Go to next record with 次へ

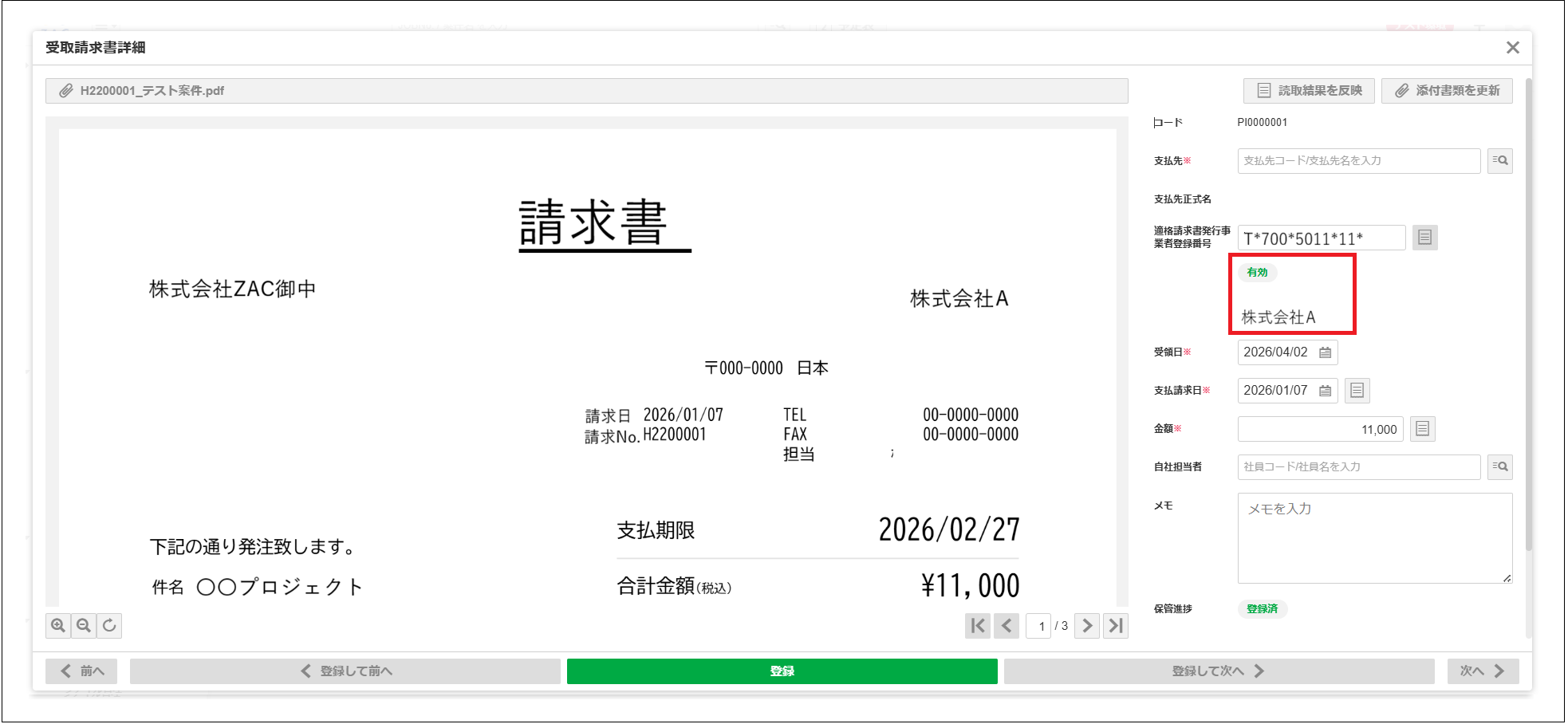tap(1483, 671)
